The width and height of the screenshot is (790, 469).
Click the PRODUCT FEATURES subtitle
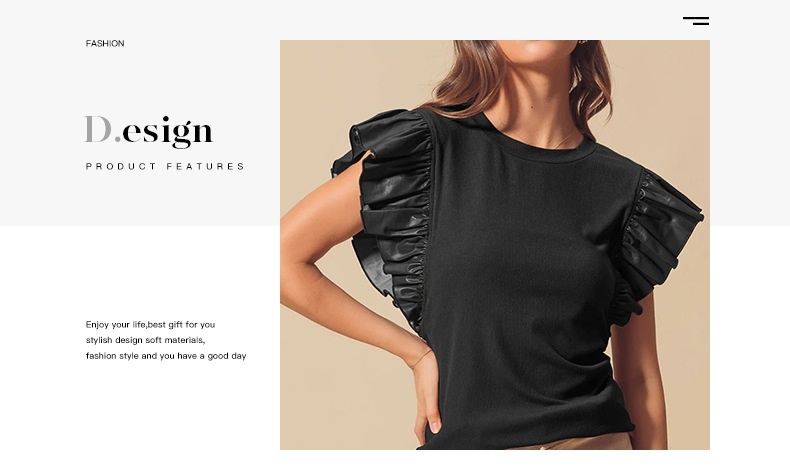pos(165,166)
